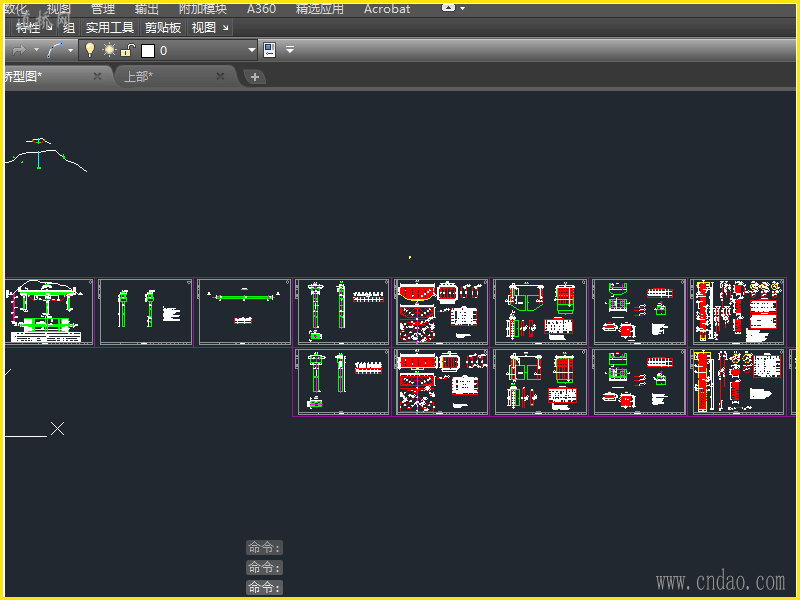800x600 pixels.
Task: Click the 组 panel label
Action: [x=69, y=28]
